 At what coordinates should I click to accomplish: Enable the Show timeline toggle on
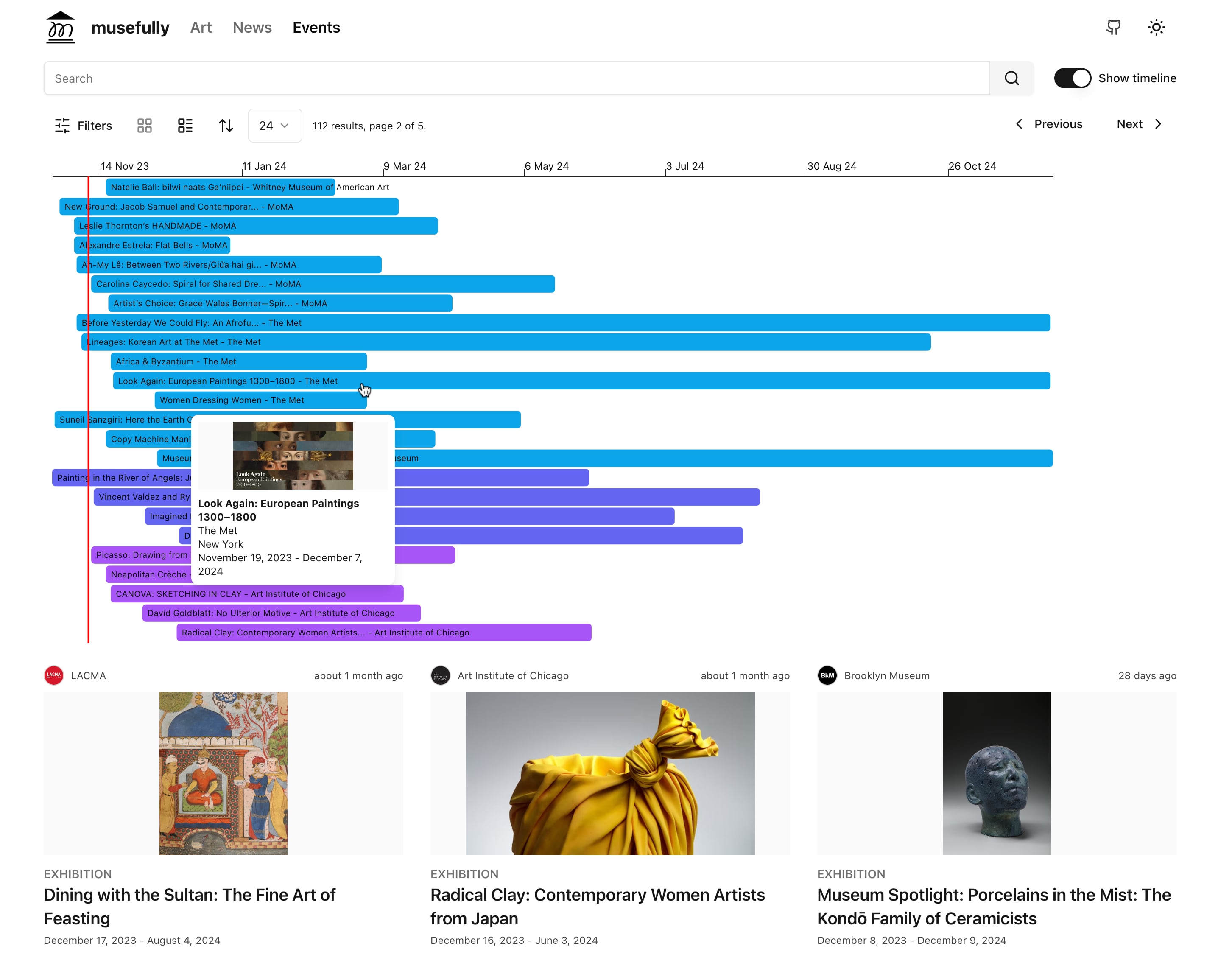tap(1073, 78)
